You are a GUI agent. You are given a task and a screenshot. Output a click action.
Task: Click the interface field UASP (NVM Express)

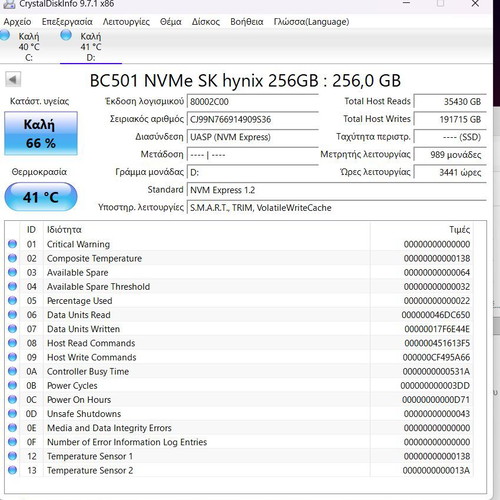click(253, 137)
